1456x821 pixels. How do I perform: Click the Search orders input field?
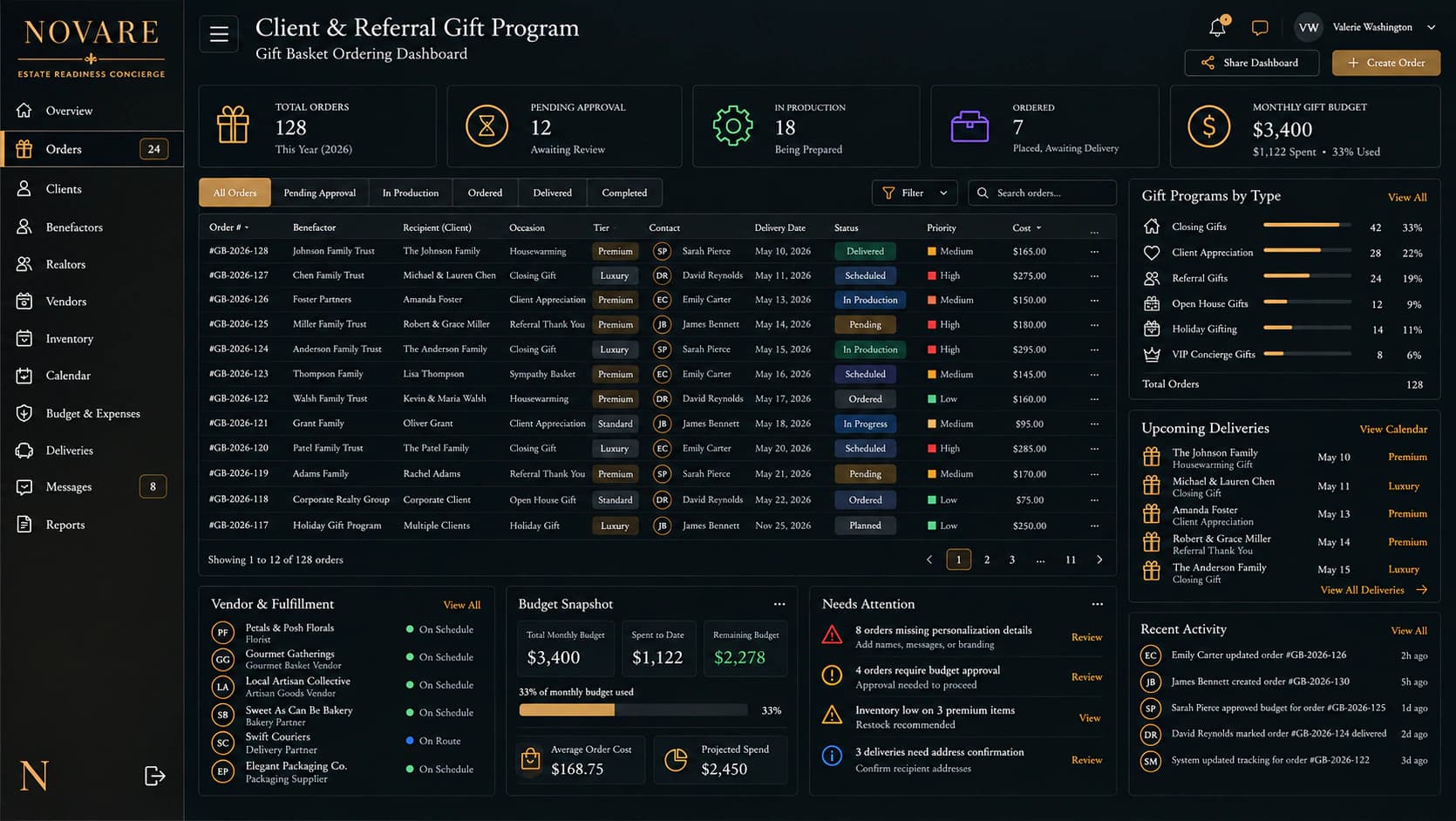pyautogui.click(x=1042, y=193)
